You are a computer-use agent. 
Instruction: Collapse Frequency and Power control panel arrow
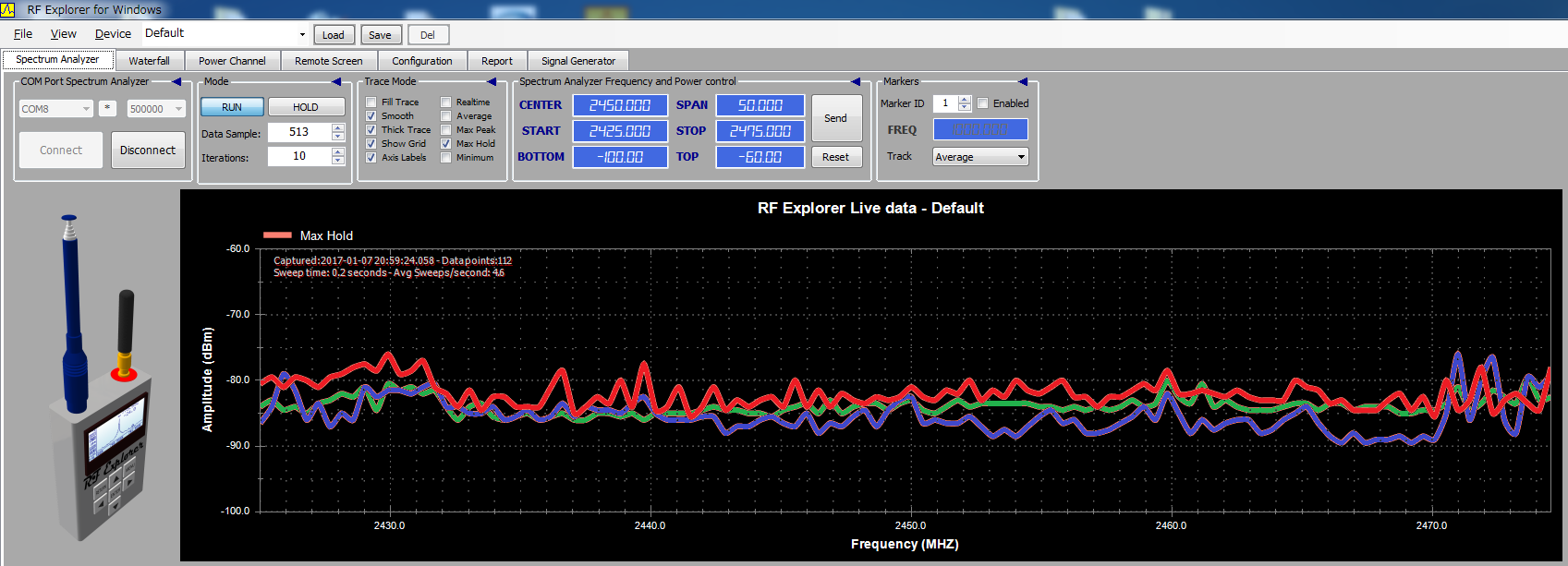pyautogui.click(x=856, y=81)
